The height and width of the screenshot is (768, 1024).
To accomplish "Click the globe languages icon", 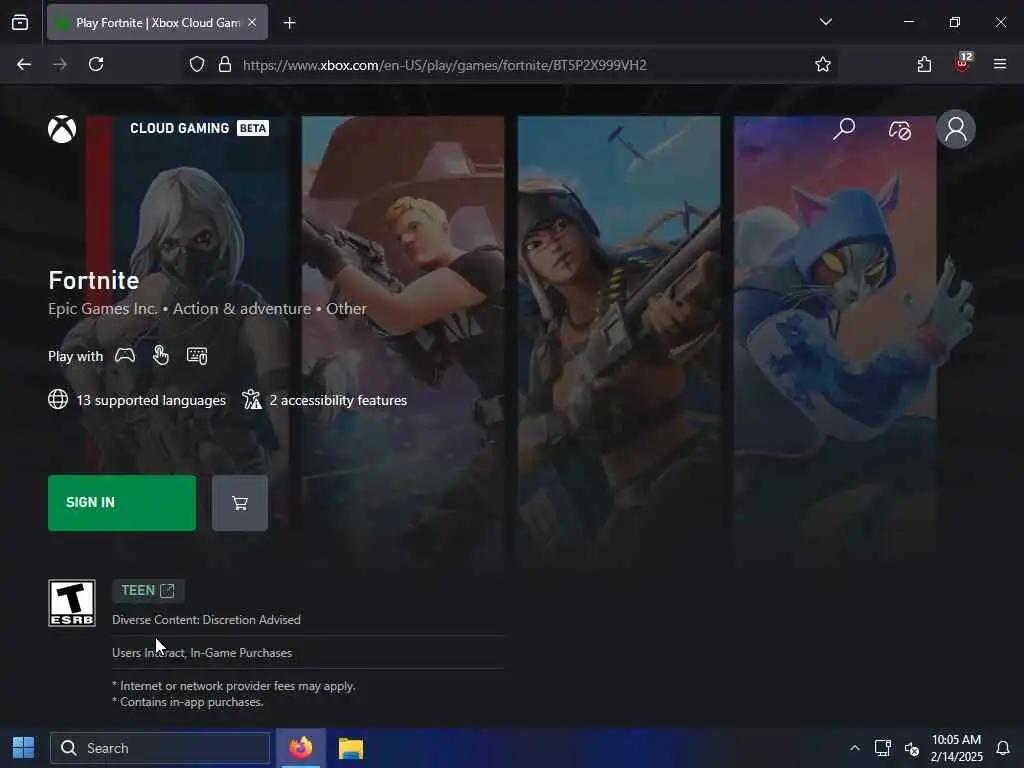I will point(58,399).
